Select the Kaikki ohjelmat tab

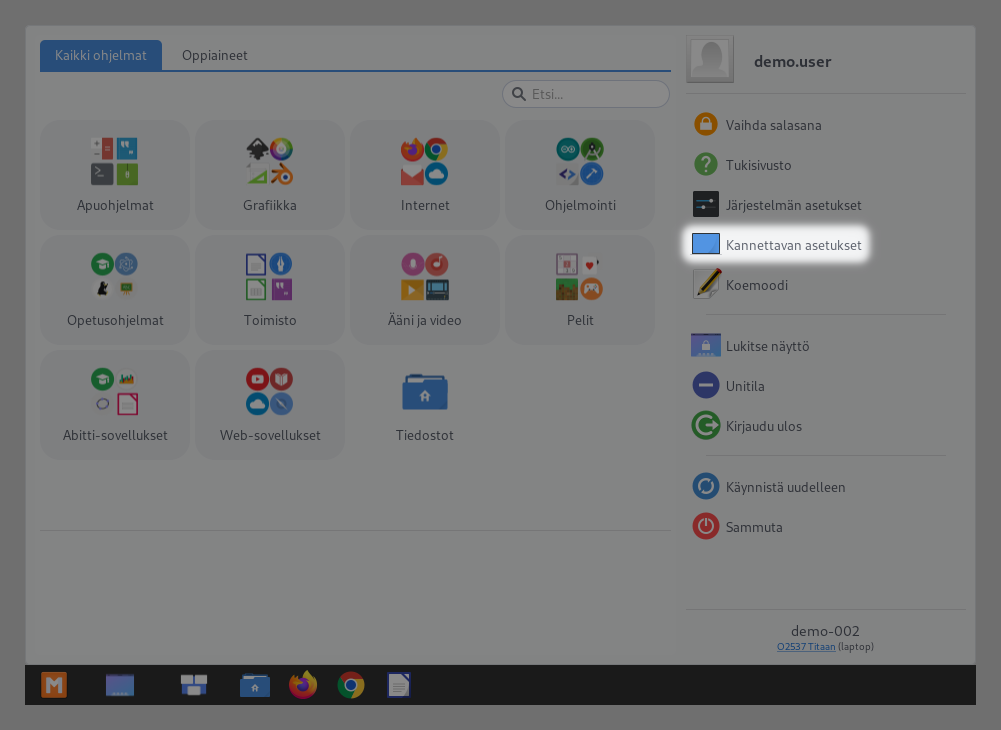click(100, 56)
